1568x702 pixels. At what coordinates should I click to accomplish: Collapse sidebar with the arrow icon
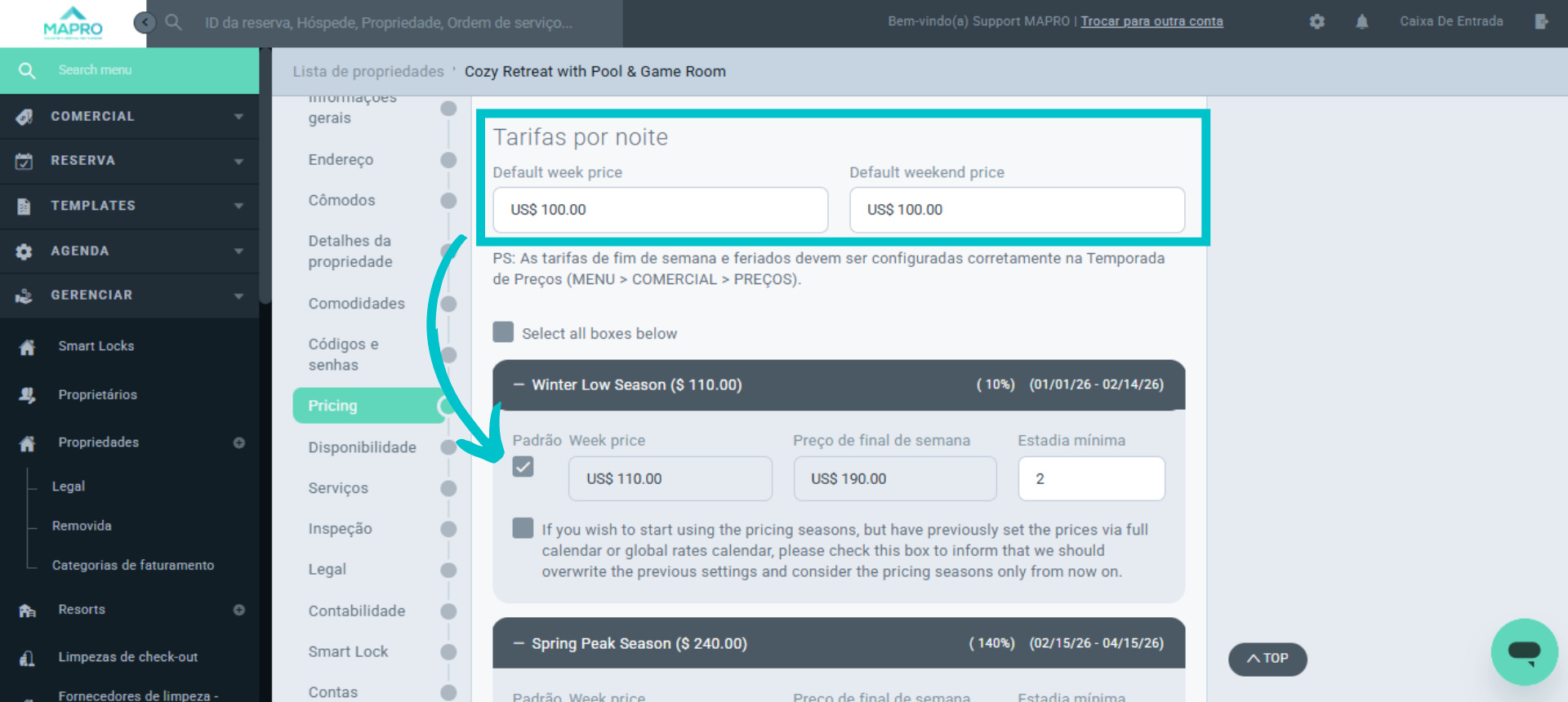pyautogui.click(x=145, y=22)
